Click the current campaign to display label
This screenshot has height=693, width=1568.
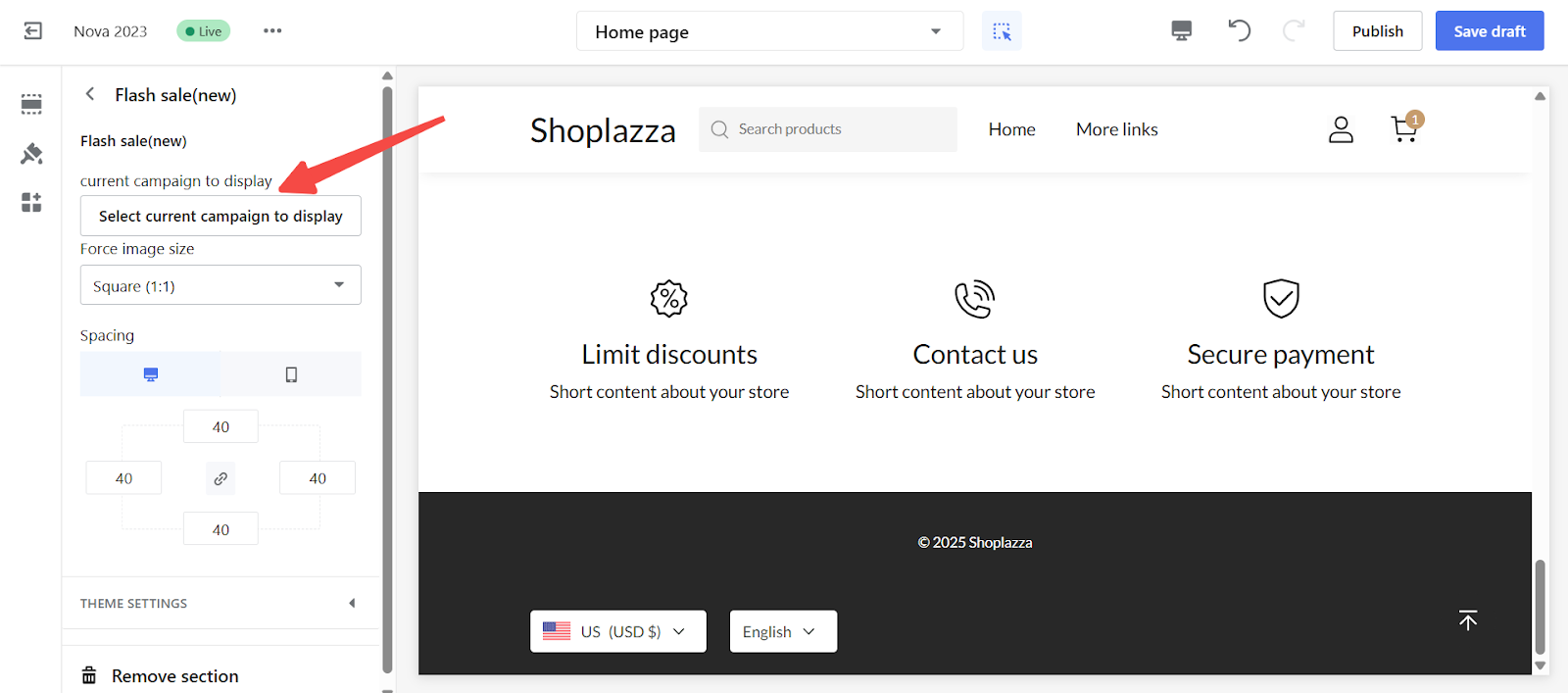tap(176, 181)
